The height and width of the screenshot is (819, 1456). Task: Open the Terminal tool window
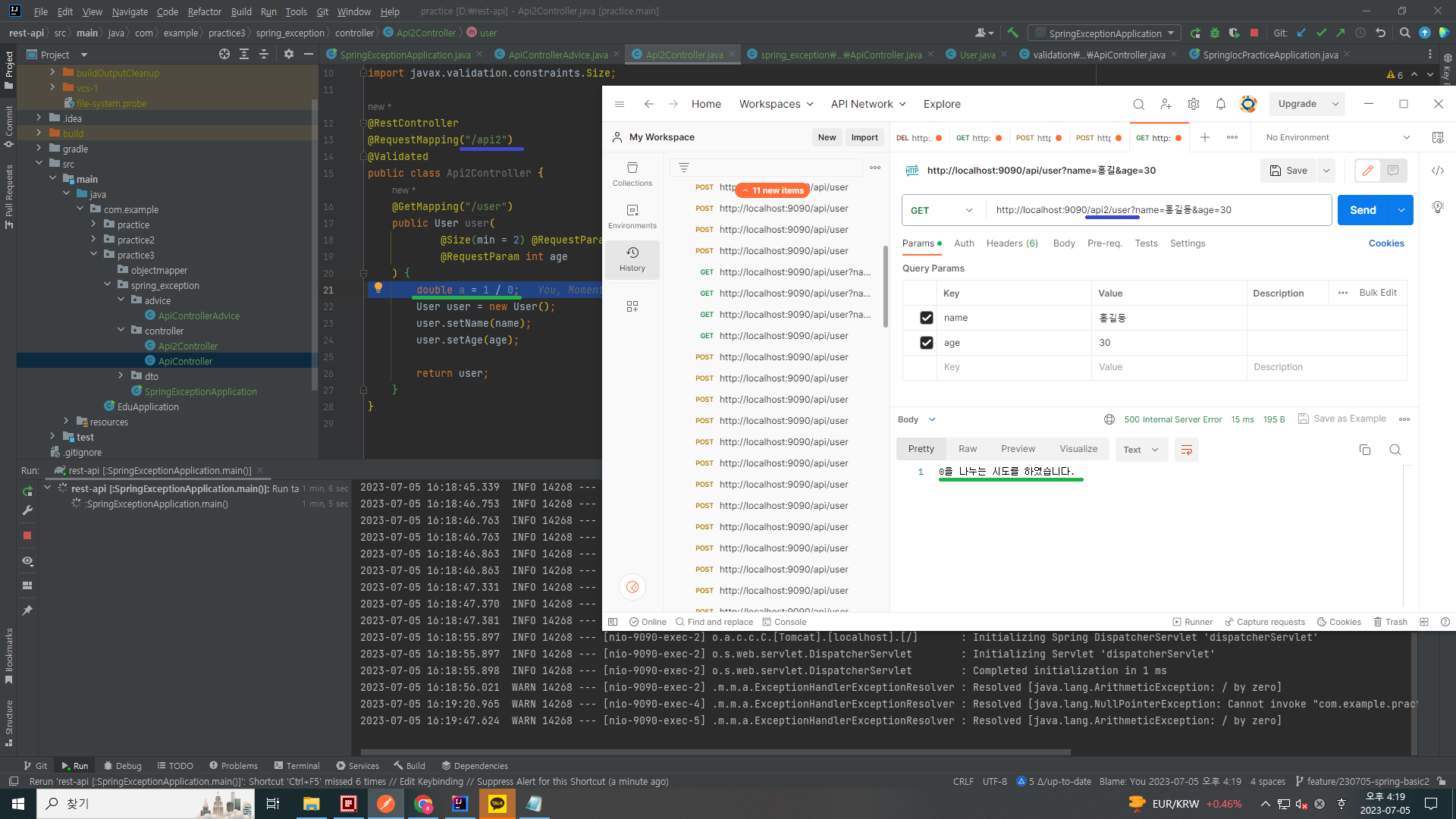[x=297, y=766]
